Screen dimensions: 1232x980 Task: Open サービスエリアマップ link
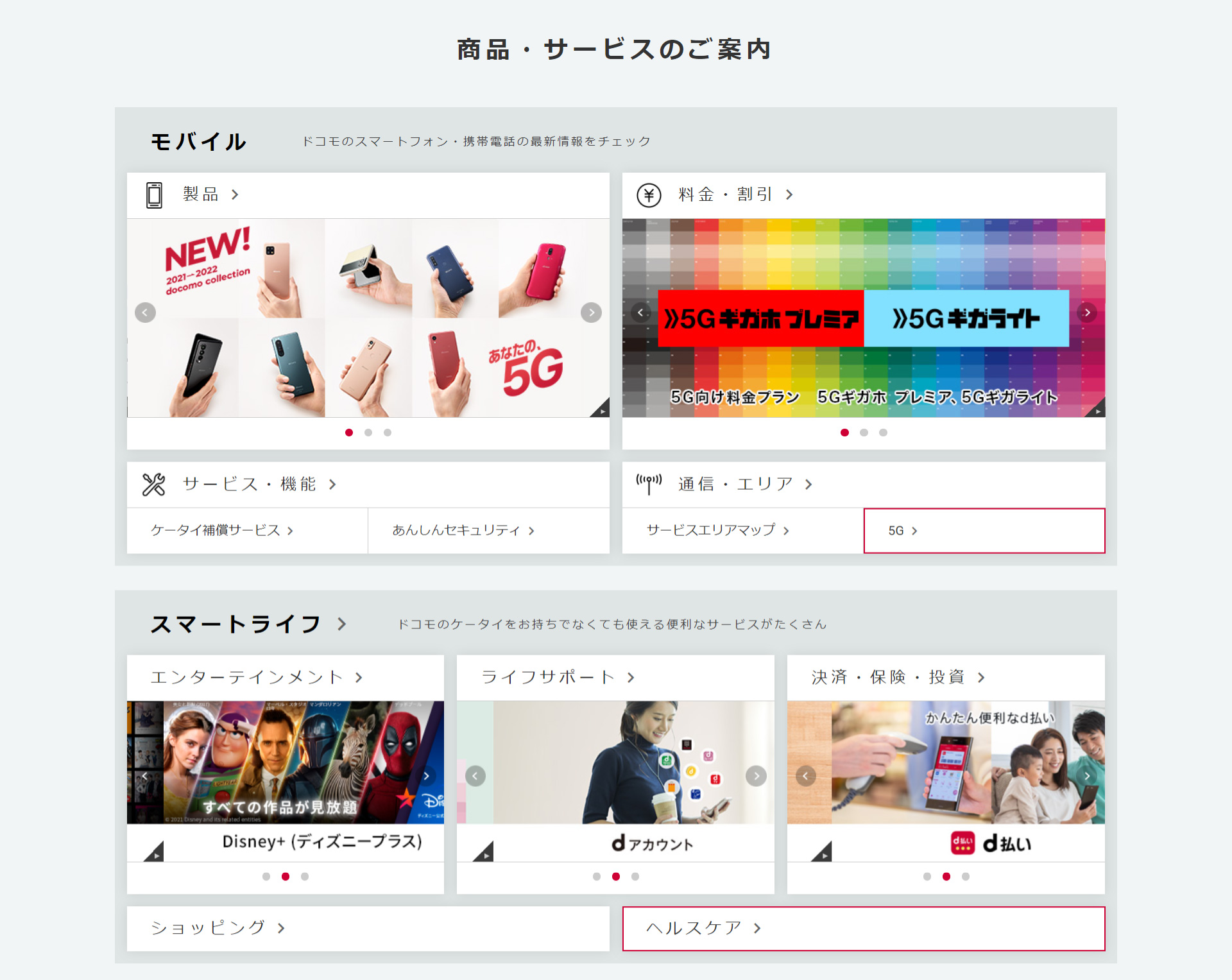pos(743,531)
